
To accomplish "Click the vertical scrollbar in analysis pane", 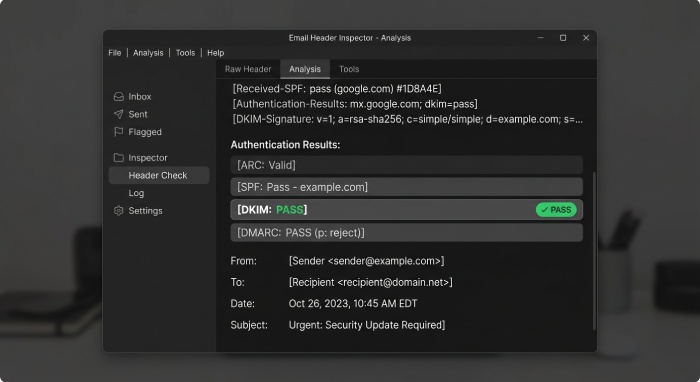I will (594, 251).
